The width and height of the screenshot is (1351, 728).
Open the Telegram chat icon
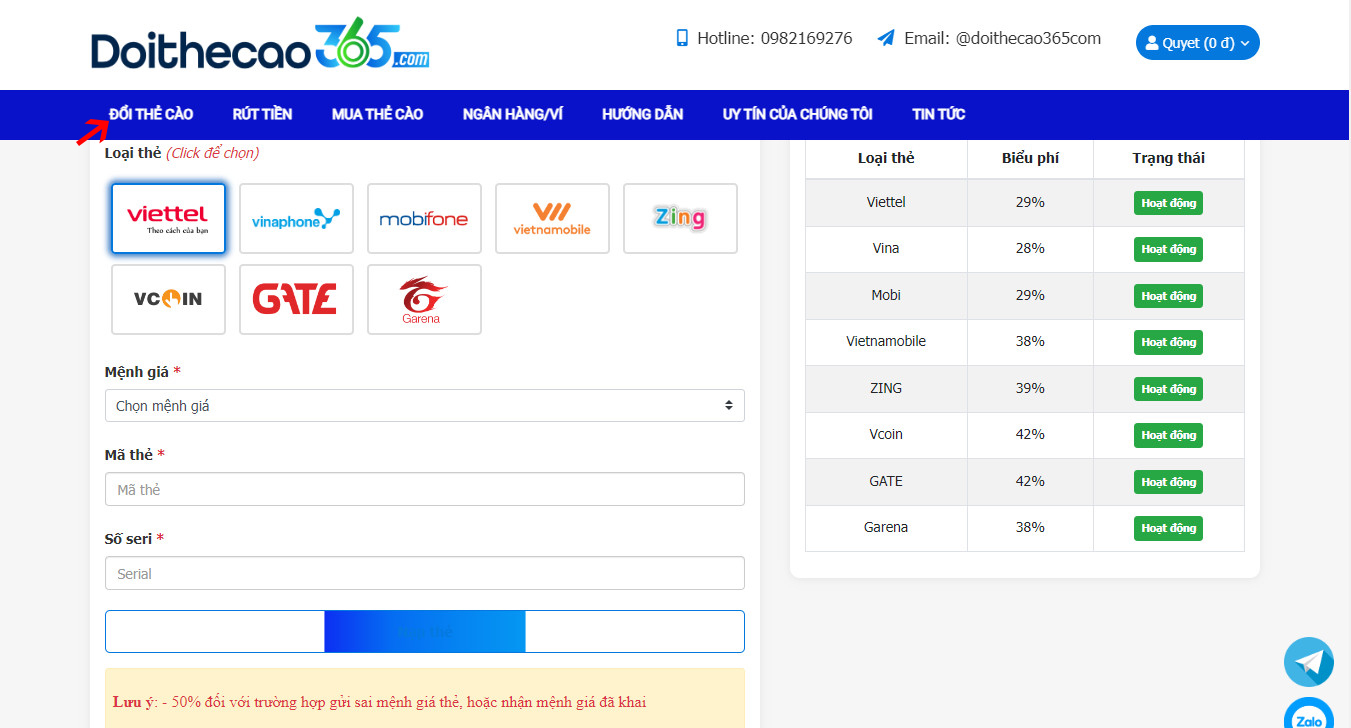click(x=1309, y=662)
